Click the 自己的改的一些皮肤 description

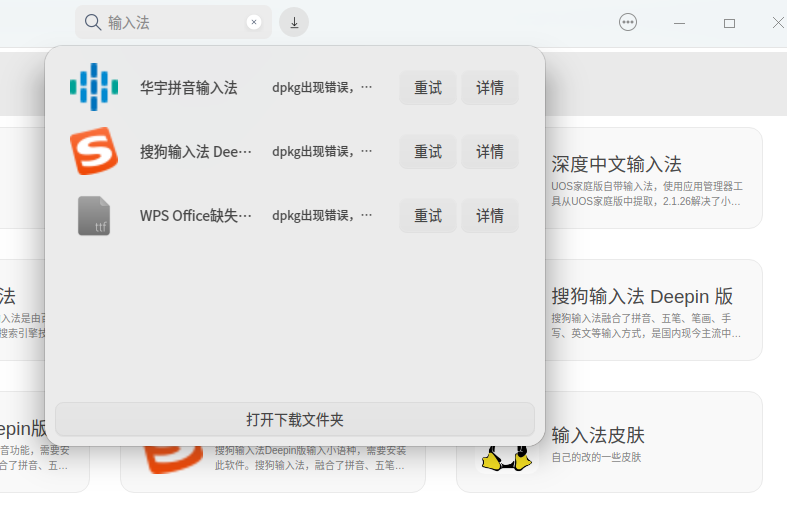pyautogui.click(x=596, y=457)
